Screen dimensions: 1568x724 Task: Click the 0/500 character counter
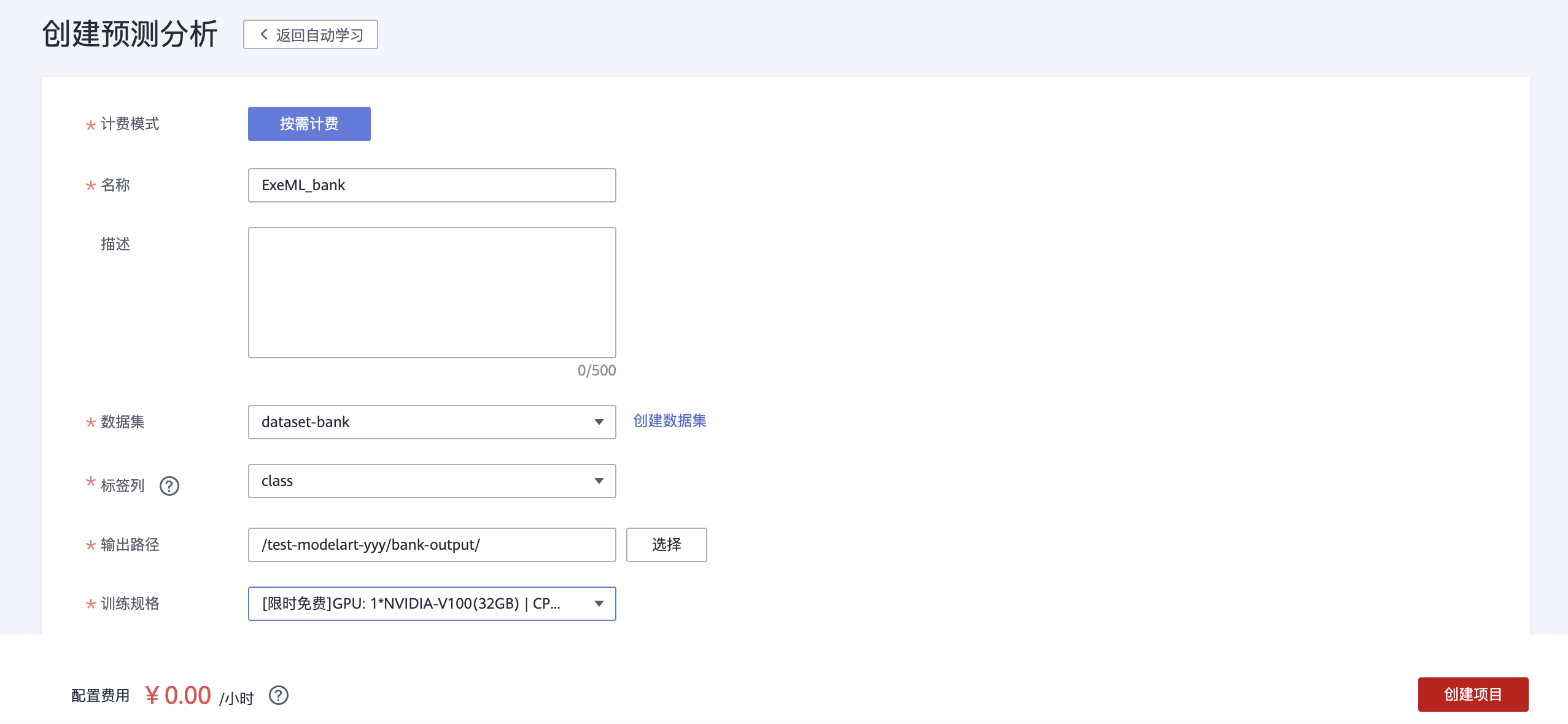(x=596, y=371)
